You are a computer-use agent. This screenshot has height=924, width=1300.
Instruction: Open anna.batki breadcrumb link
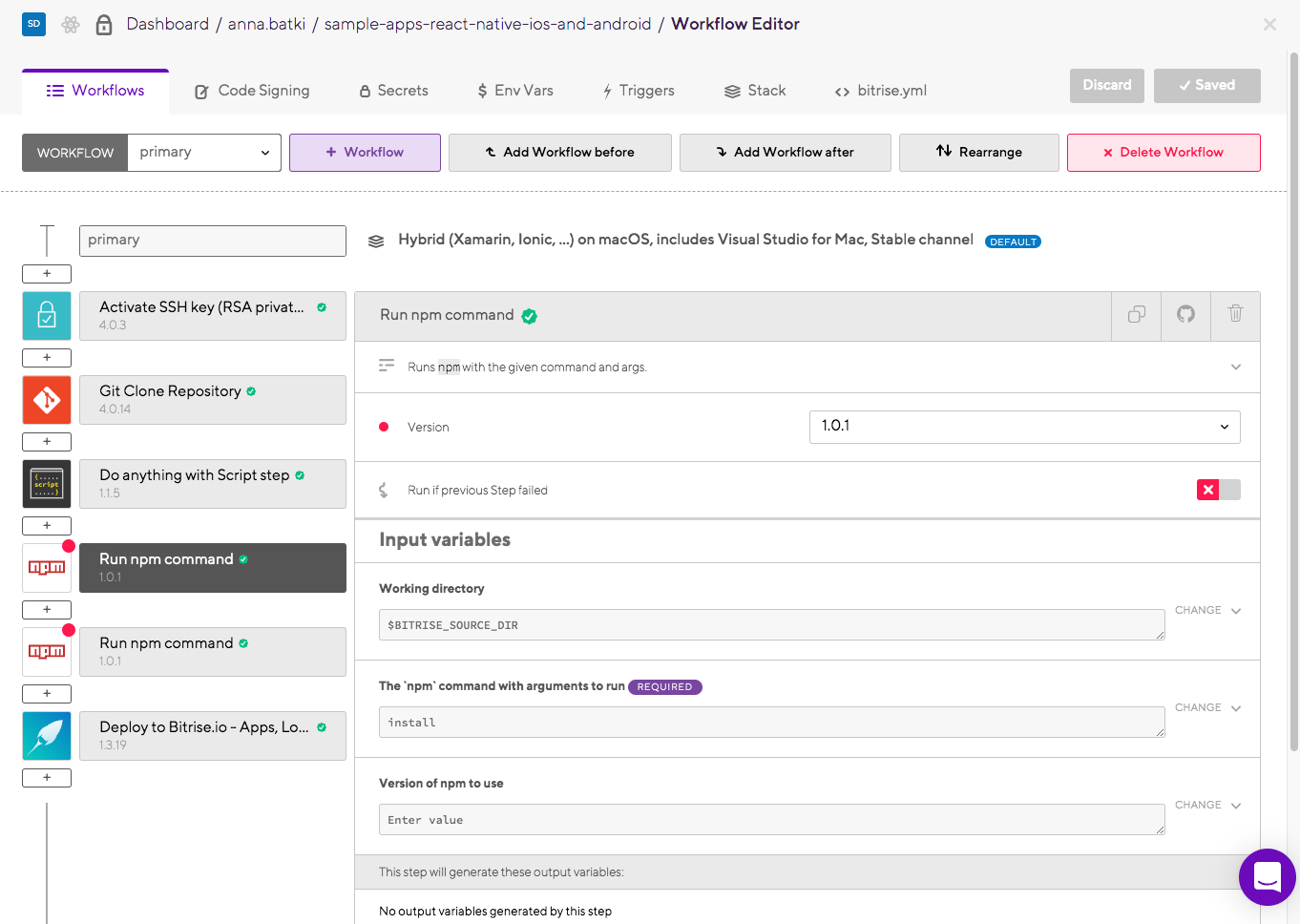click(x=266, y=24)
